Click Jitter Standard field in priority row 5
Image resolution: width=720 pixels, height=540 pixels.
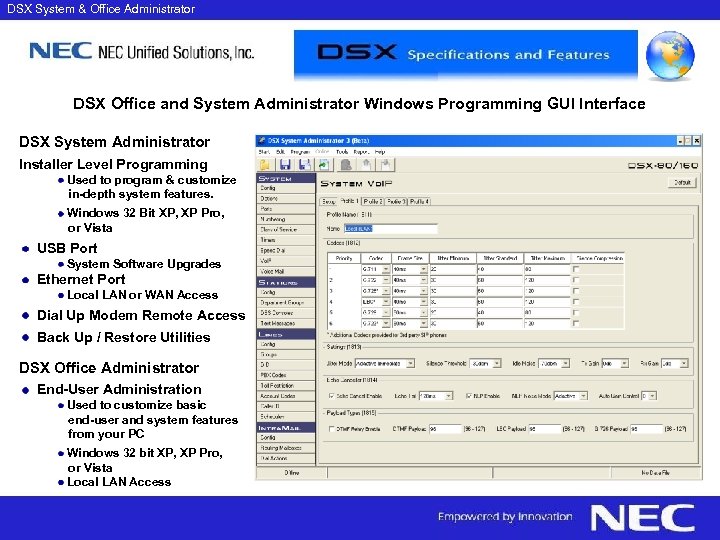click(x=500, y=312)
